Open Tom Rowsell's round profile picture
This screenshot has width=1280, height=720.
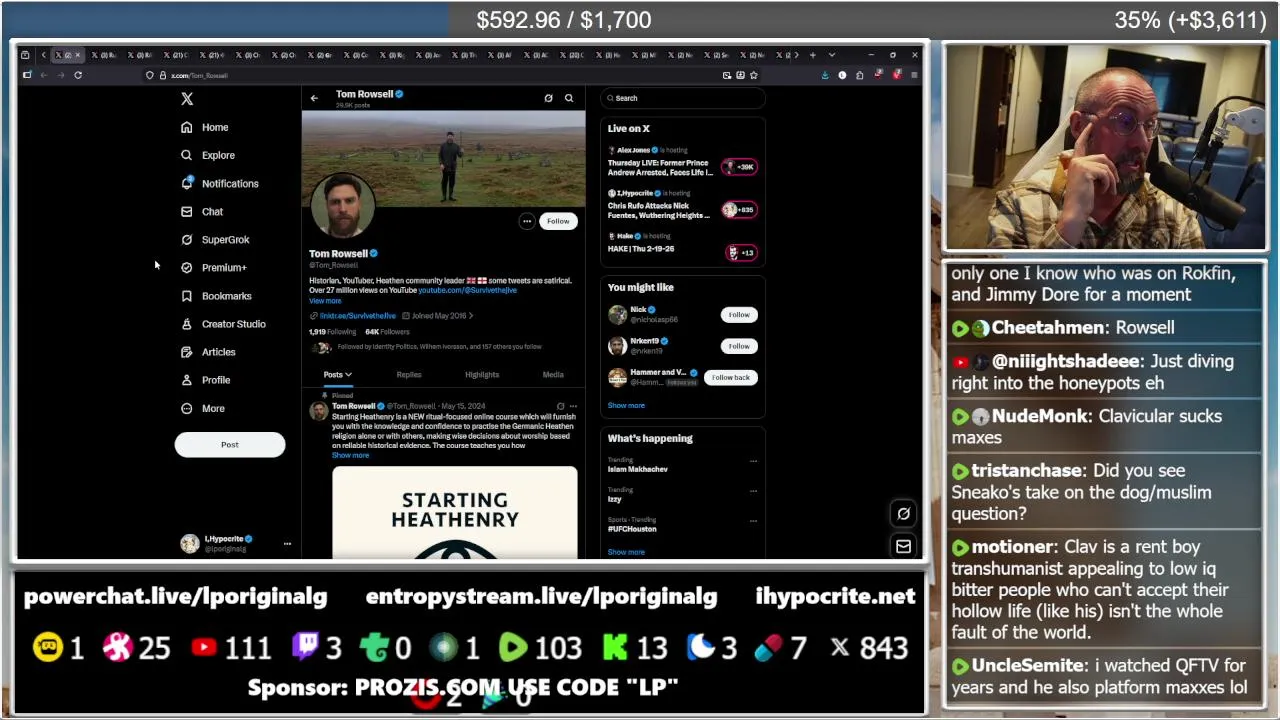pyautogui.click(x=343, y=206)
